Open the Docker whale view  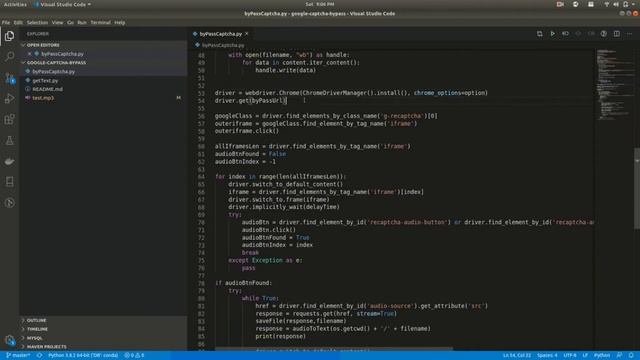(x=9, y=161)
